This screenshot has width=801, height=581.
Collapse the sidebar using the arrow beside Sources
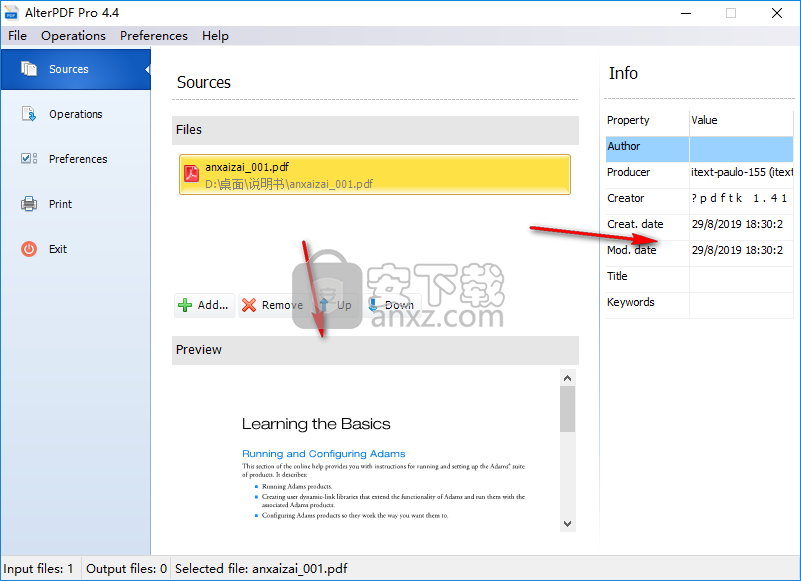pyautogui.click(x=148, y=69)
